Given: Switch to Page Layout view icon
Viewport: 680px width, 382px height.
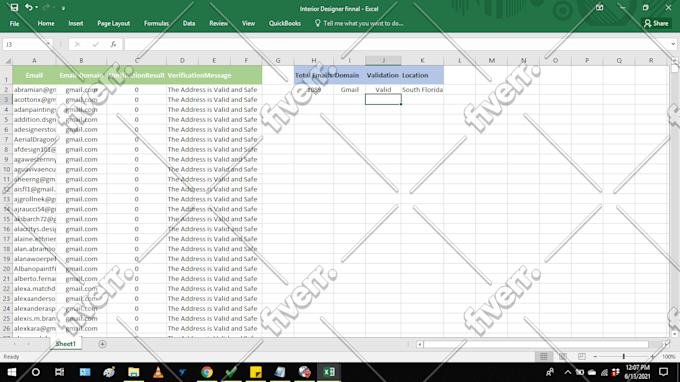Looking at the screenshot, I should tap(562, 356).
